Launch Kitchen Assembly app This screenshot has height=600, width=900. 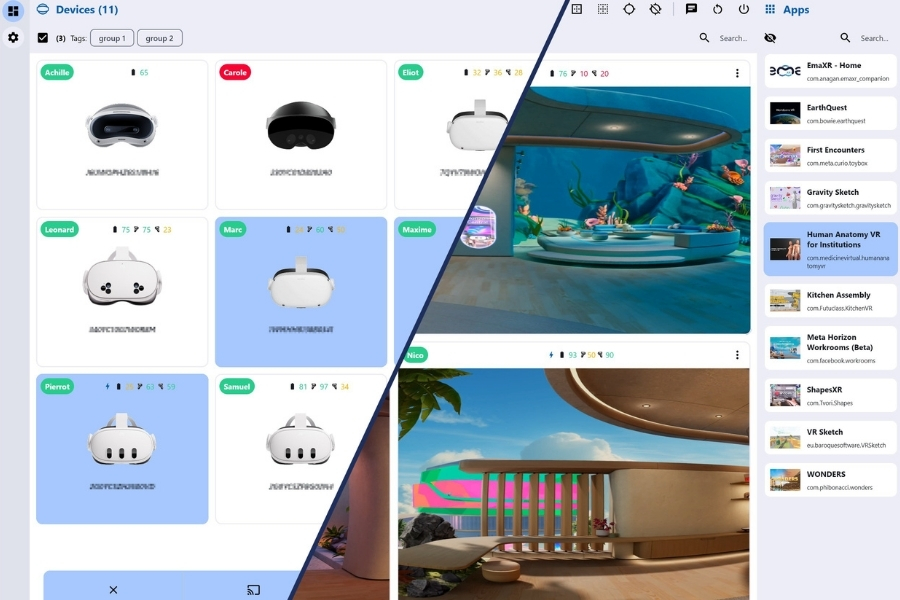(830, 301)
